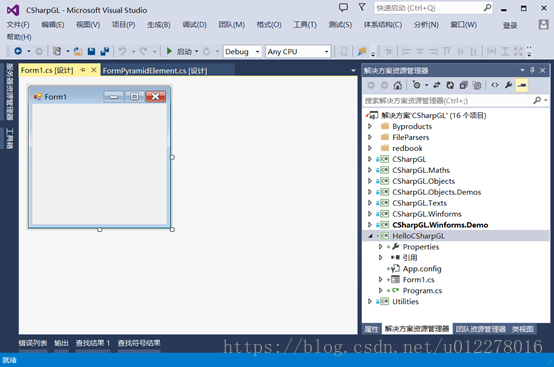Click the Pending Changes Filter clock icon
Viewport: 554px width, 367px height.
click(x=417, y=85)
